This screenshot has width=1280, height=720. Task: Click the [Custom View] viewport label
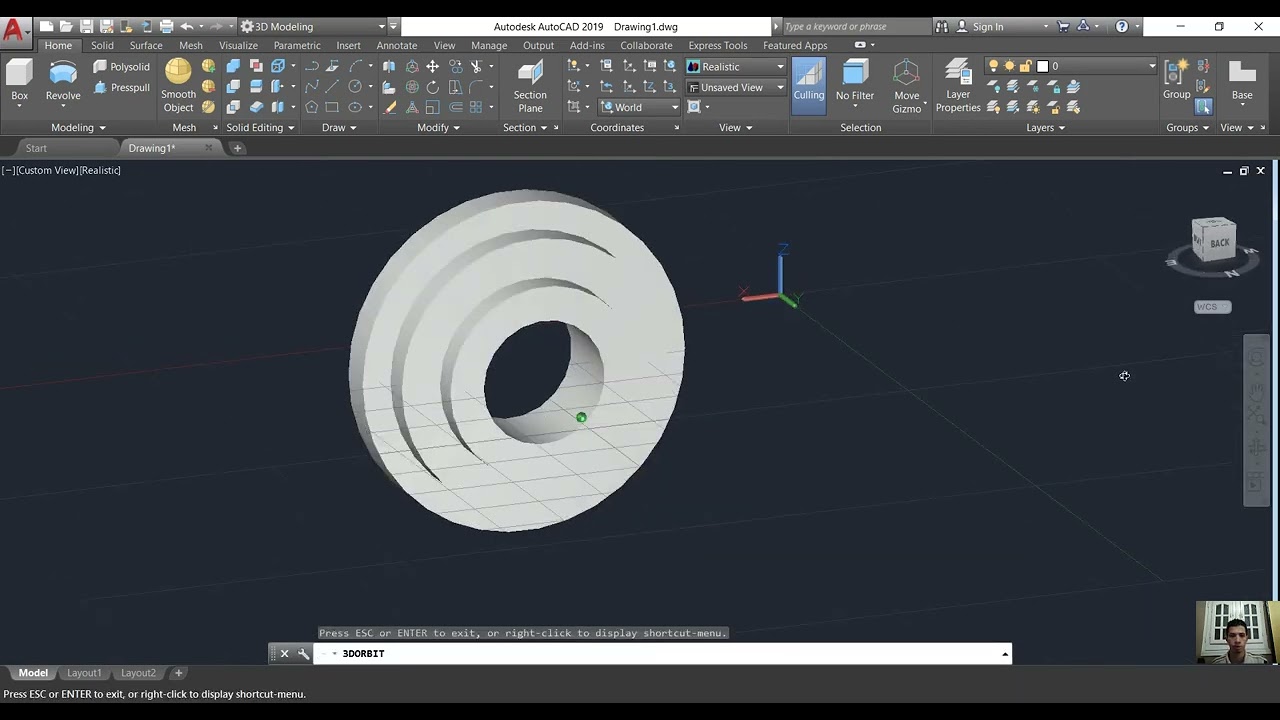coord(48,170)
